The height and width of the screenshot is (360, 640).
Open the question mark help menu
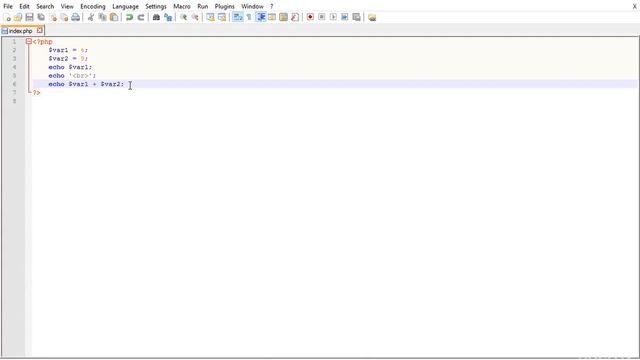271,6
